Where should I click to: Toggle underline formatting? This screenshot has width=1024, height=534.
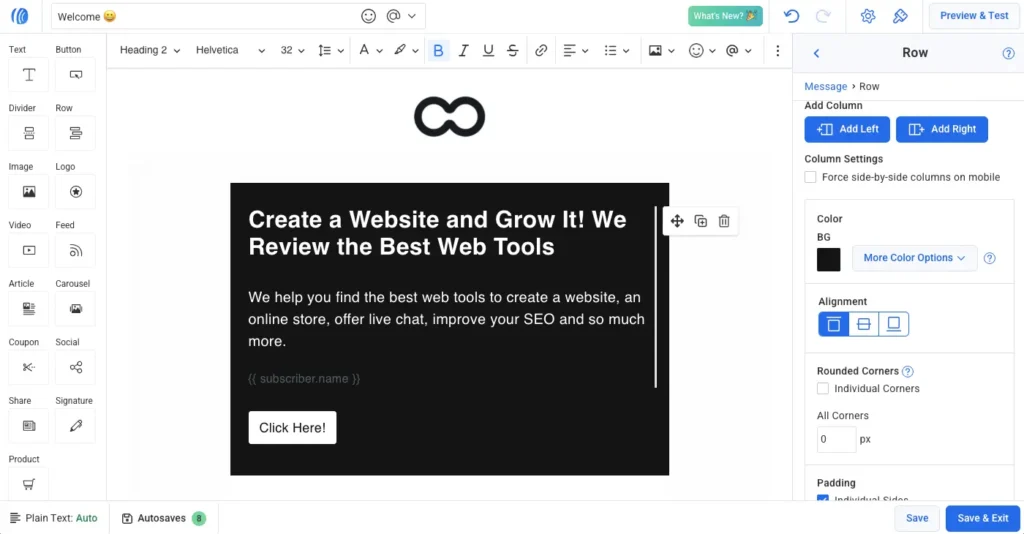[x=488, y=50]
